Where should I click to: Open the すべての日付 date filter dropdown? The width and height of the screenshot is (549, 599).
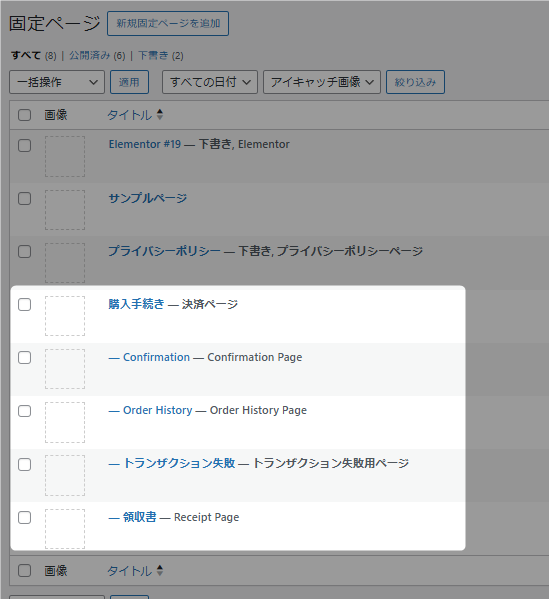pyautogui.click(x=210, y=82)
